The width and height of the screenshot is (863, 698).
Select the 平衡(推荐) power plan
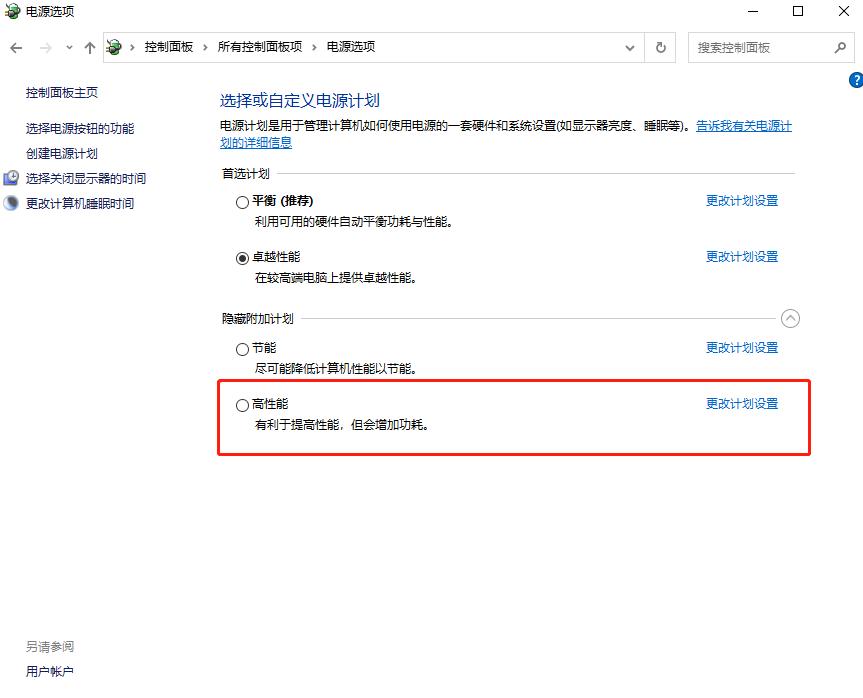pos(241,201)
